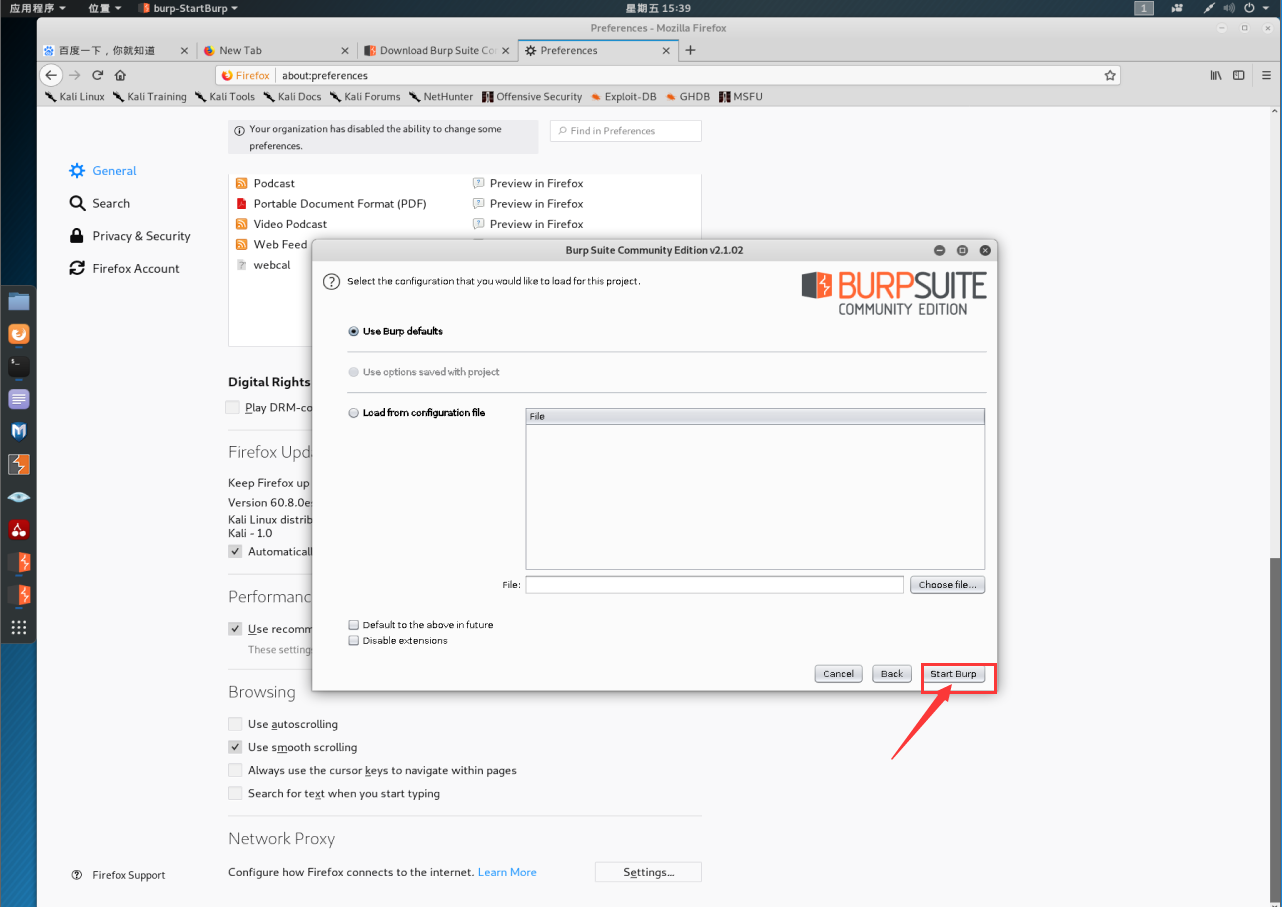Cancel the Burp Suite startup dialog
The height and width of the screenshot is (907, 1282).
pos(838,674)
